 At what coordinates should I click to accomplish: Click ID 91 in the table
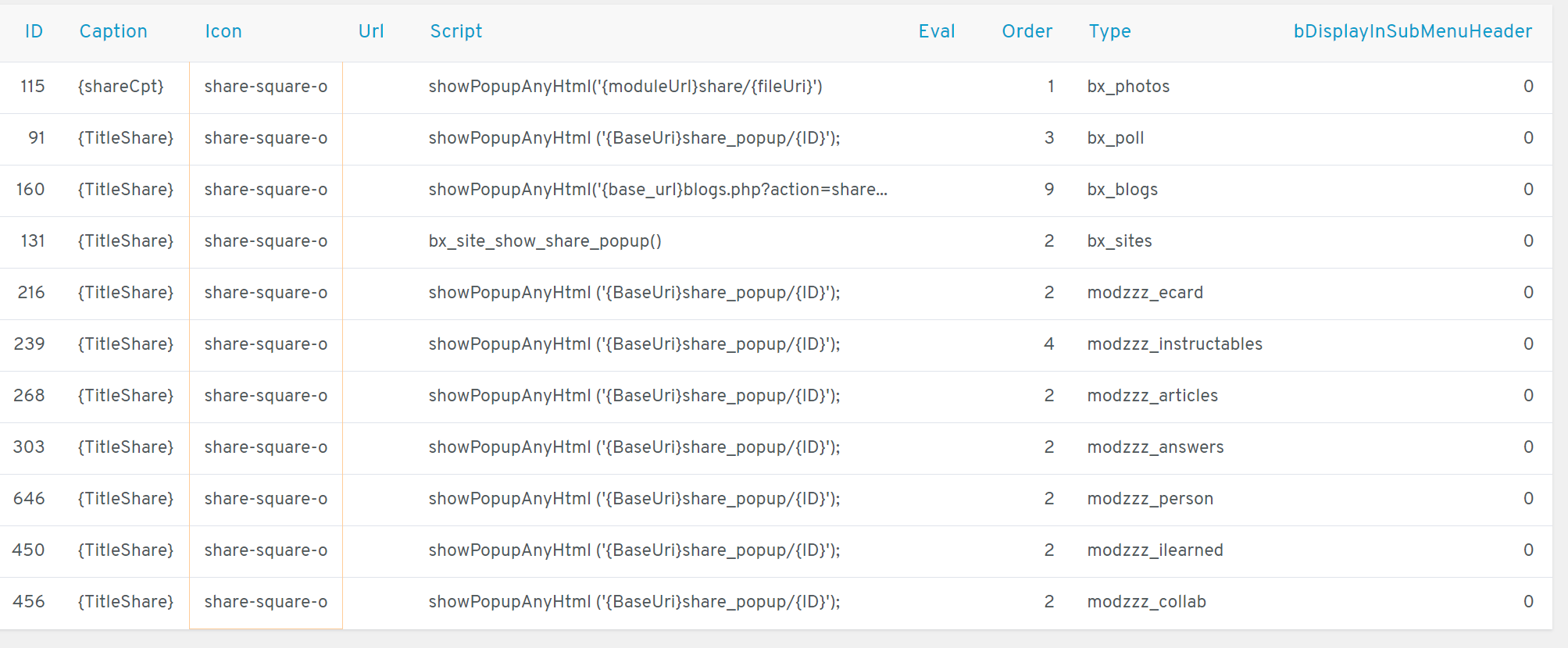[37, 138]
